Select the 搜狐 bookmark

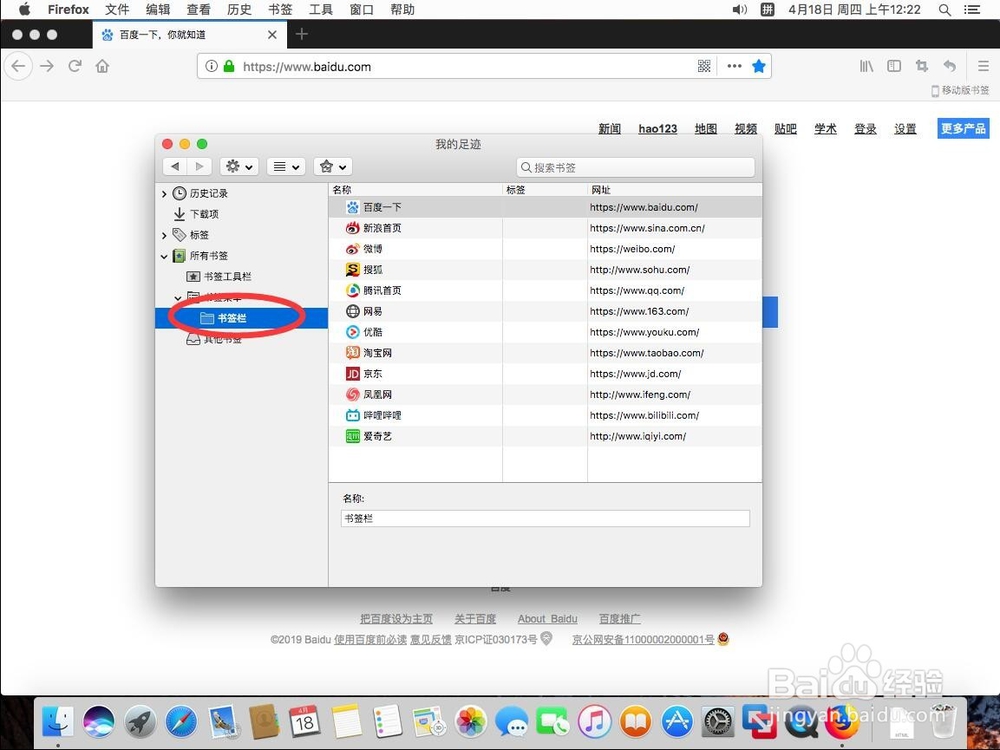(545, 270)
